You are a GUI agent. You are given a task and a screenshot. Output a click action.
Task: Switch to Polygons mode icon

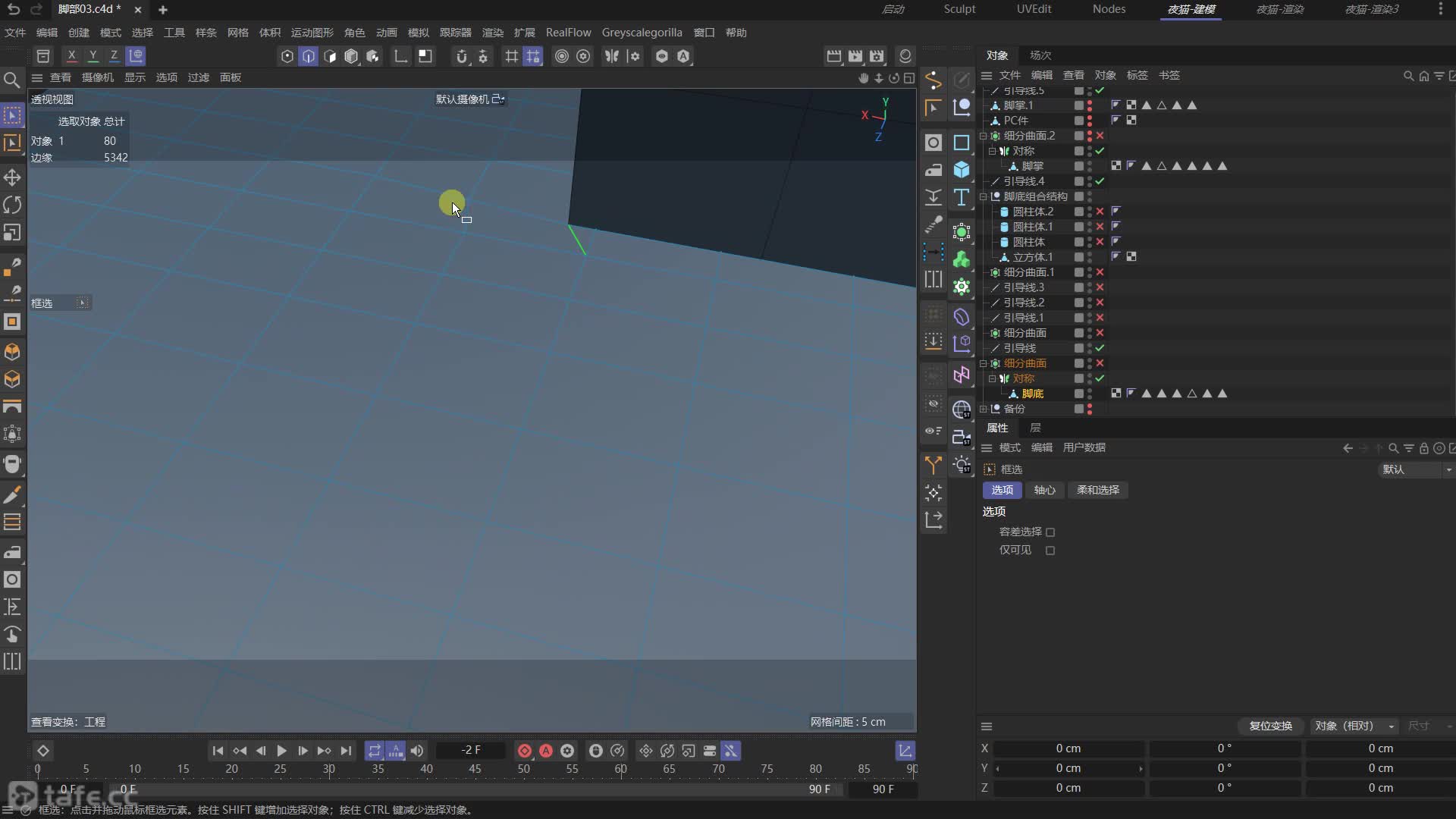[x=329, y=56]
